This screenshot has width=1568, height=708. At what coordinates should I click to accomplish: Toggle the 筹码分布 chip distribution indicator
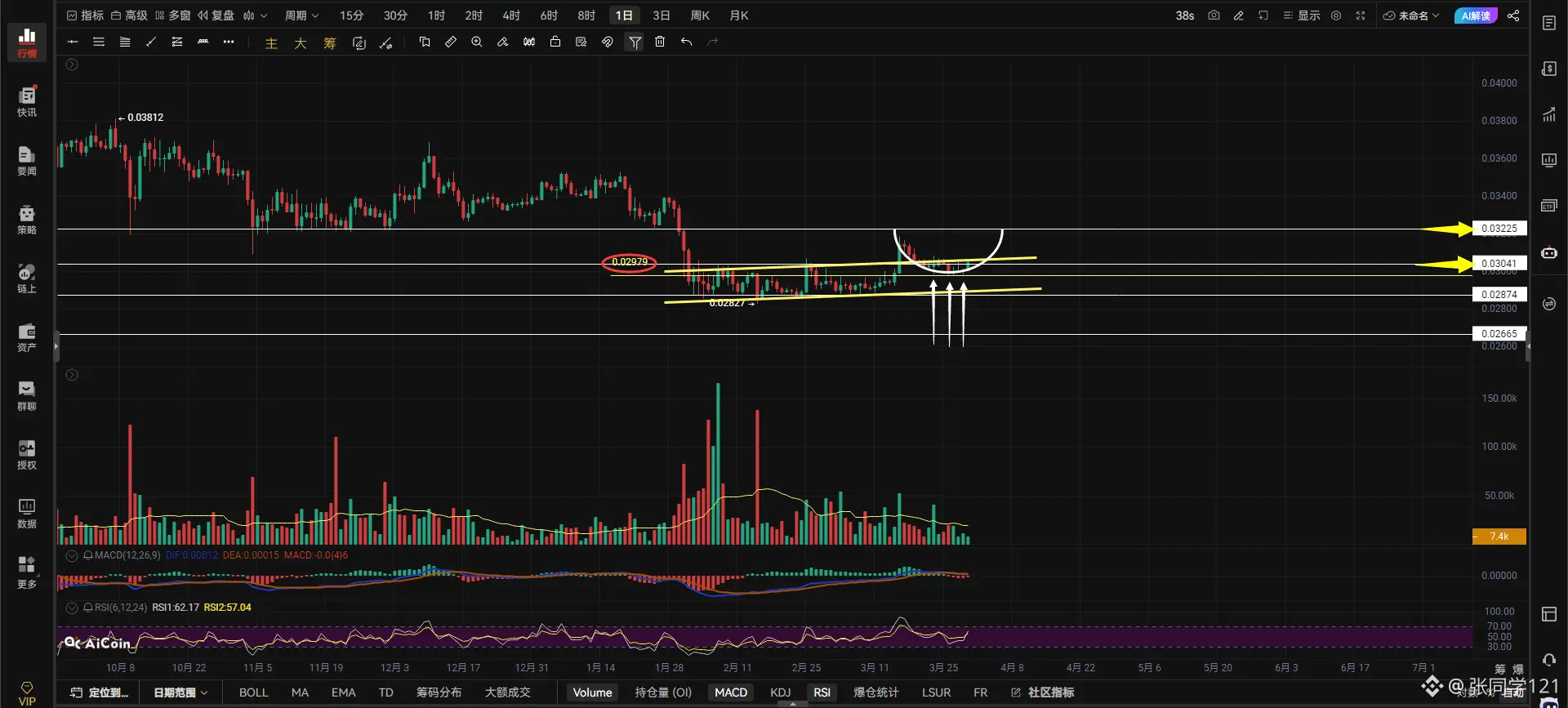click(x=439, y=692)
